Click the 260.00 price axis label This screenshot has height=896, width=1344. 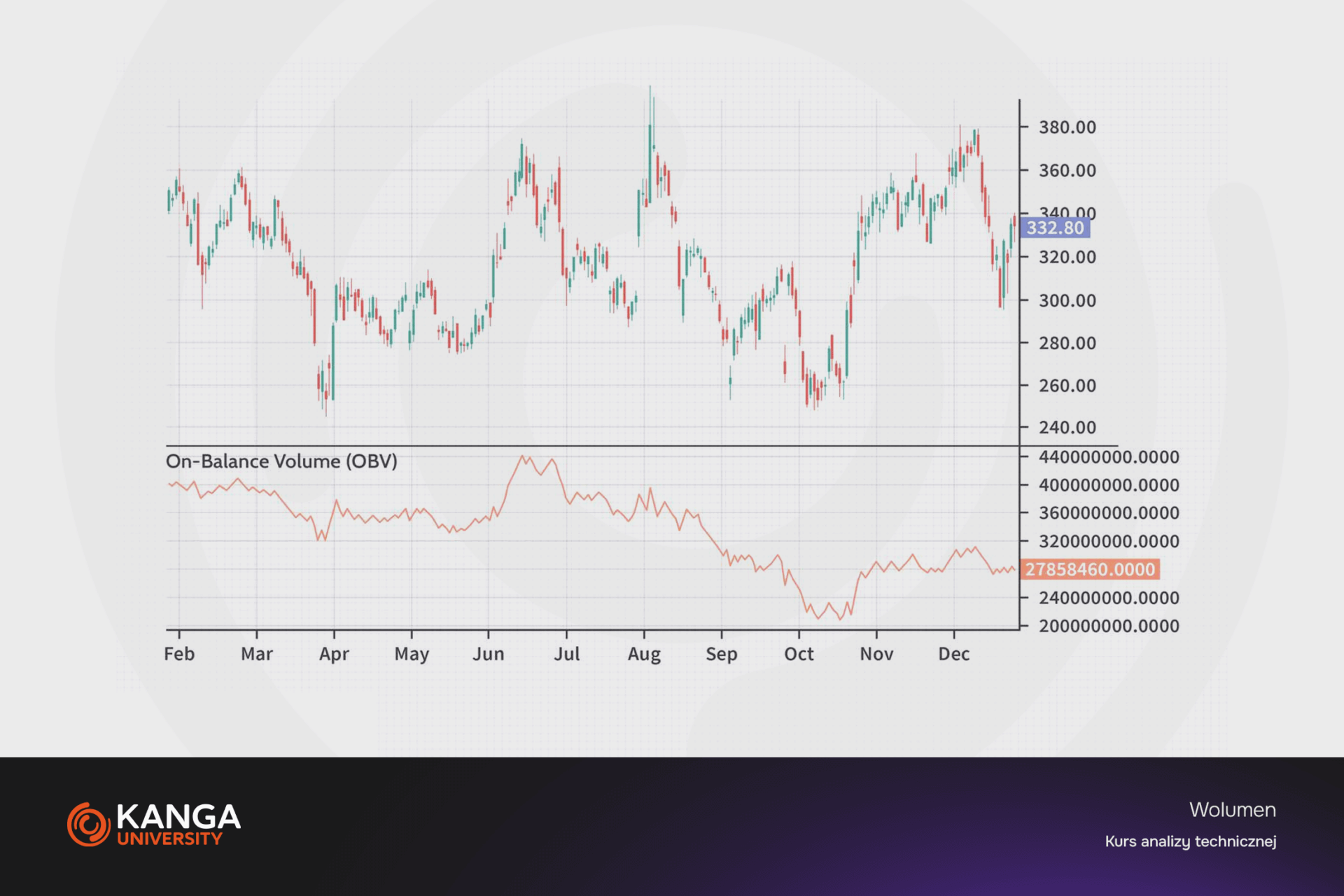(x=1067, y=386)
